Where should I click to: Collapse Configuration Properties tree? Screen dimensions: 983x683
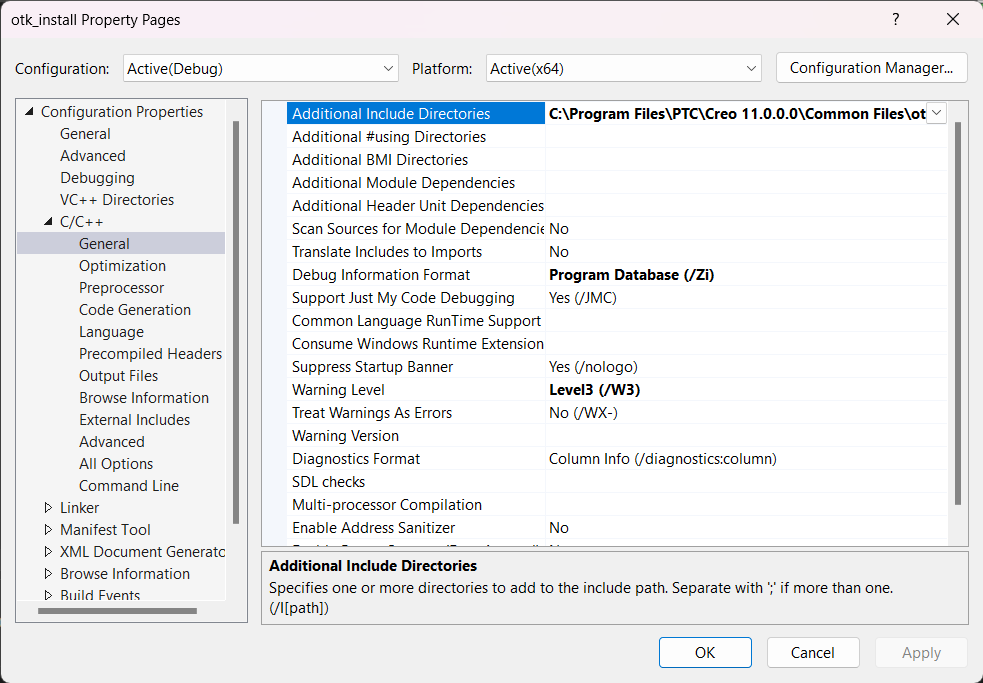tap(30, 111)
